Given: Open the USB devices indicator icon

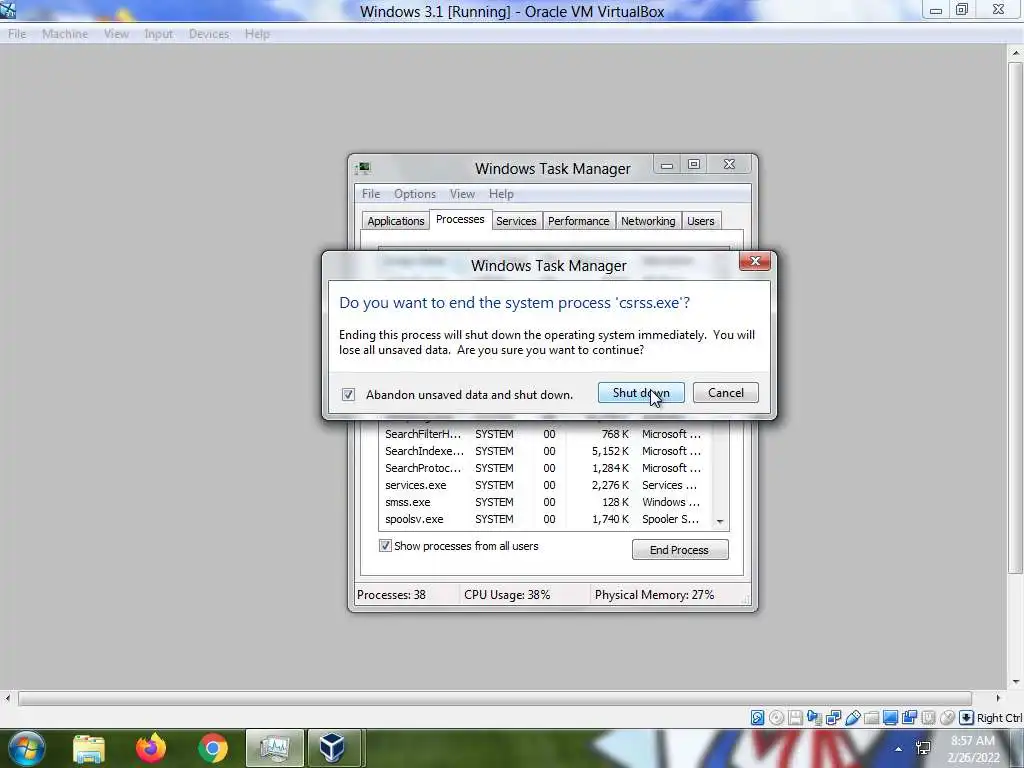Looking at the screenshot, I should click(852, 718).
